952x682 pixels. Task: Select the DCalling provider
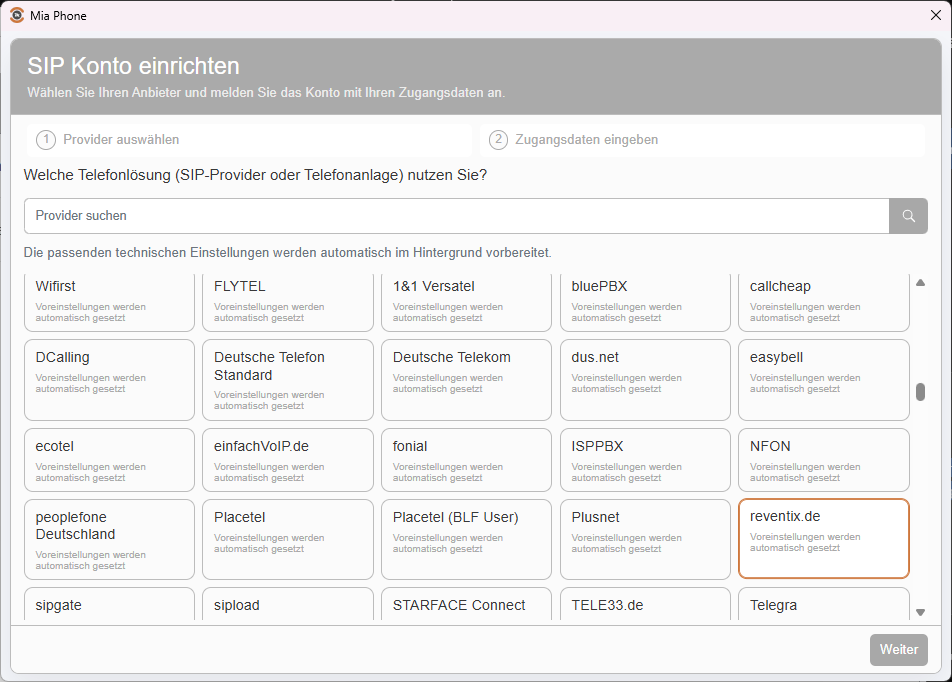click(x=109, y=380)
